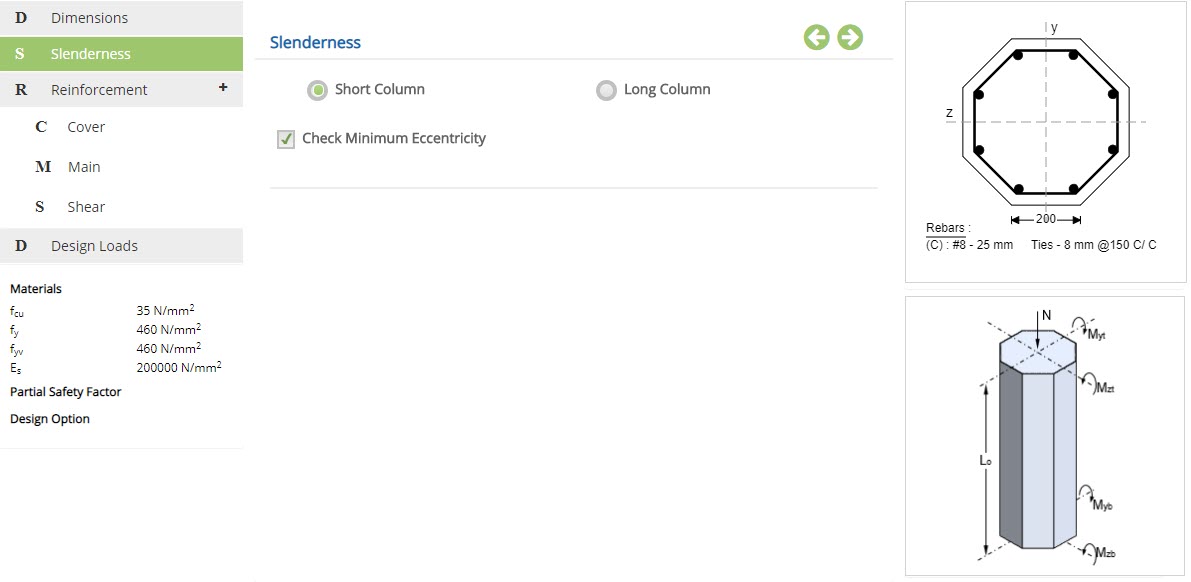Select the Short Column radio button
The image size is (1191, 582).
[x=317, y=90]
